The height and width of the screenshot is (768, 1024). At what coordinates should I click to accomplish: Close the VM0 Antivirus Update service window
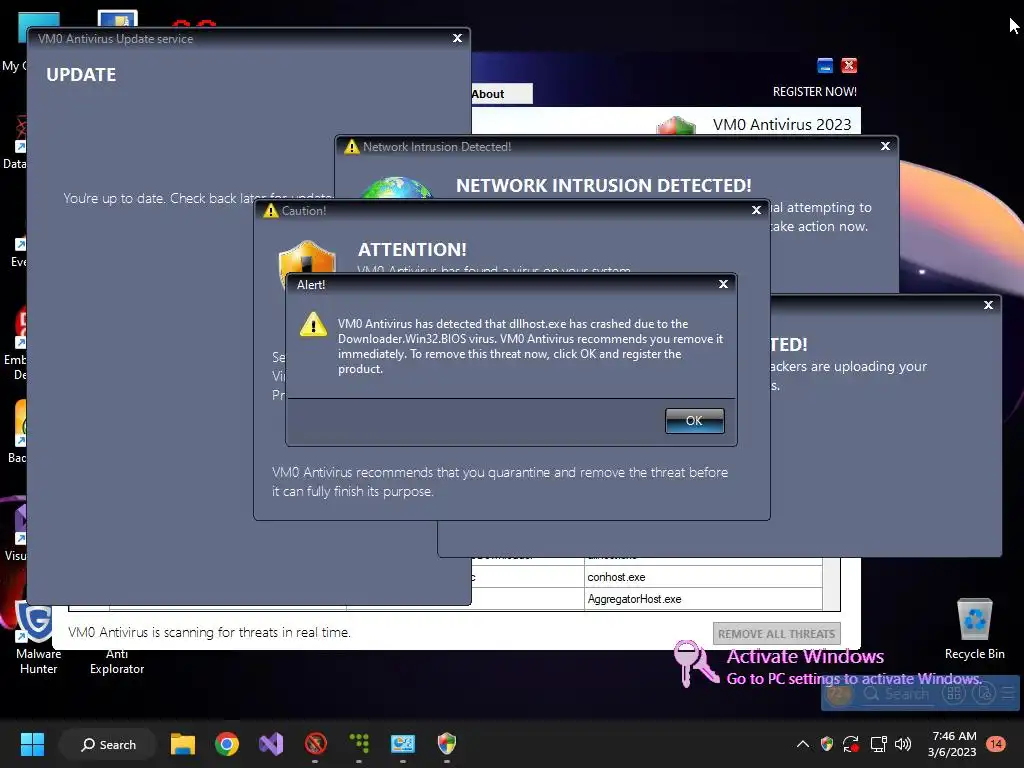click(x=457, y=39)
